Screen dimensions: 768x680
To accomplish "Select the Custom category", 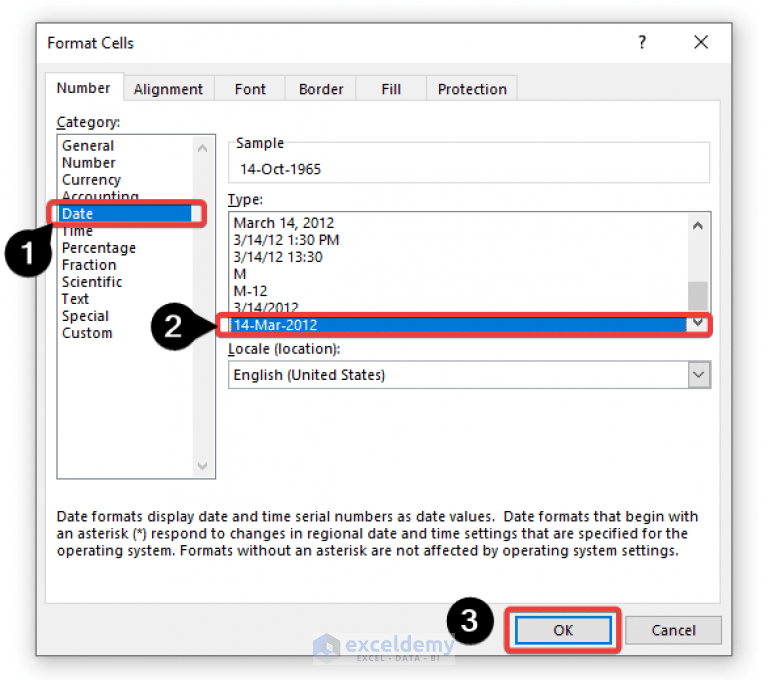I will [x=87, y=333].
